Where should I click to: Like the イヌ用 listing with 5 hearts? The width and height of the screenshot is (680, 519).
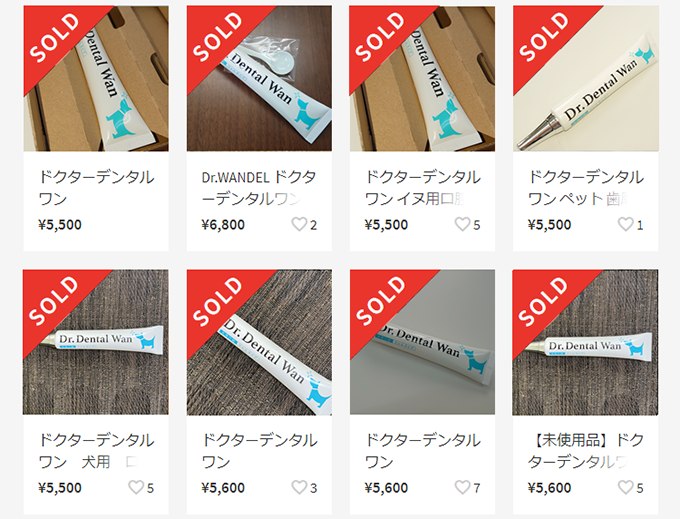(462, 224)
